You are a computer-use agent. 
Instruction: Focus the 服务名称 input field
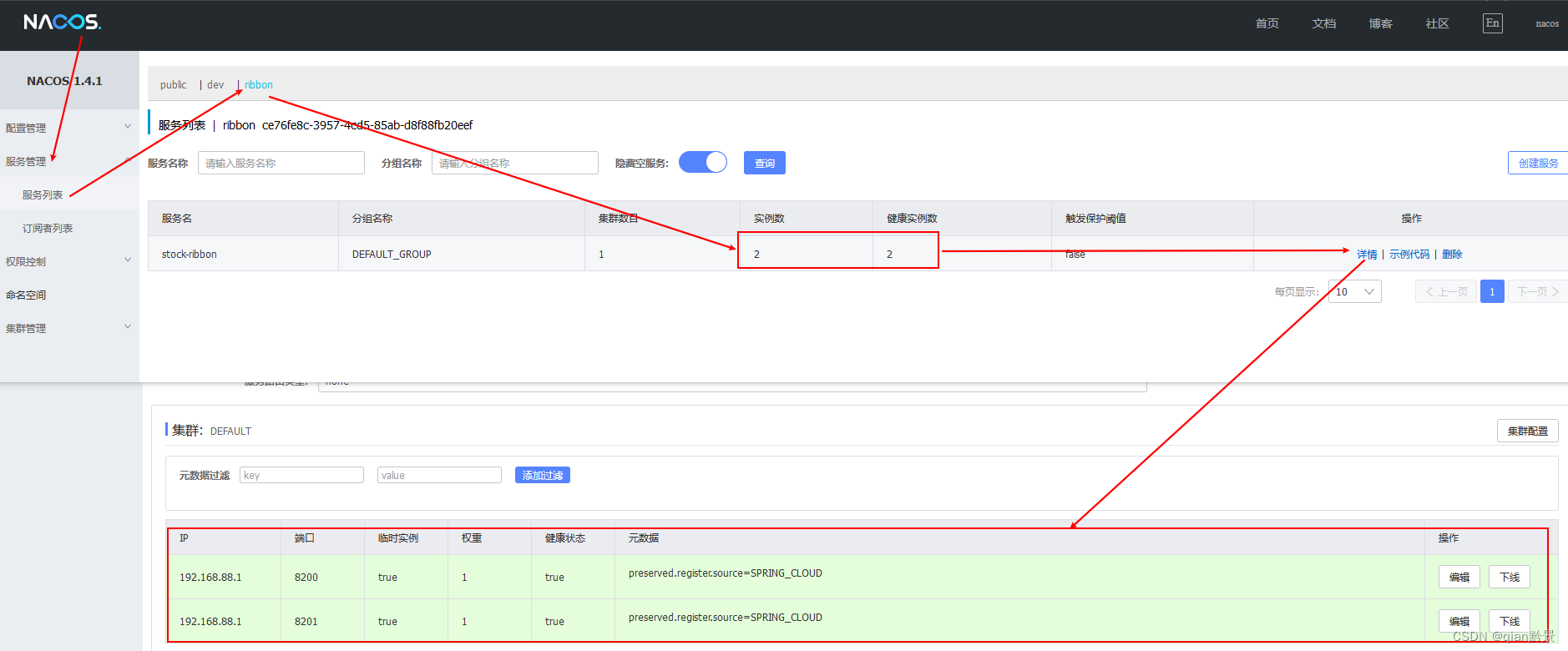click(281, 163)
